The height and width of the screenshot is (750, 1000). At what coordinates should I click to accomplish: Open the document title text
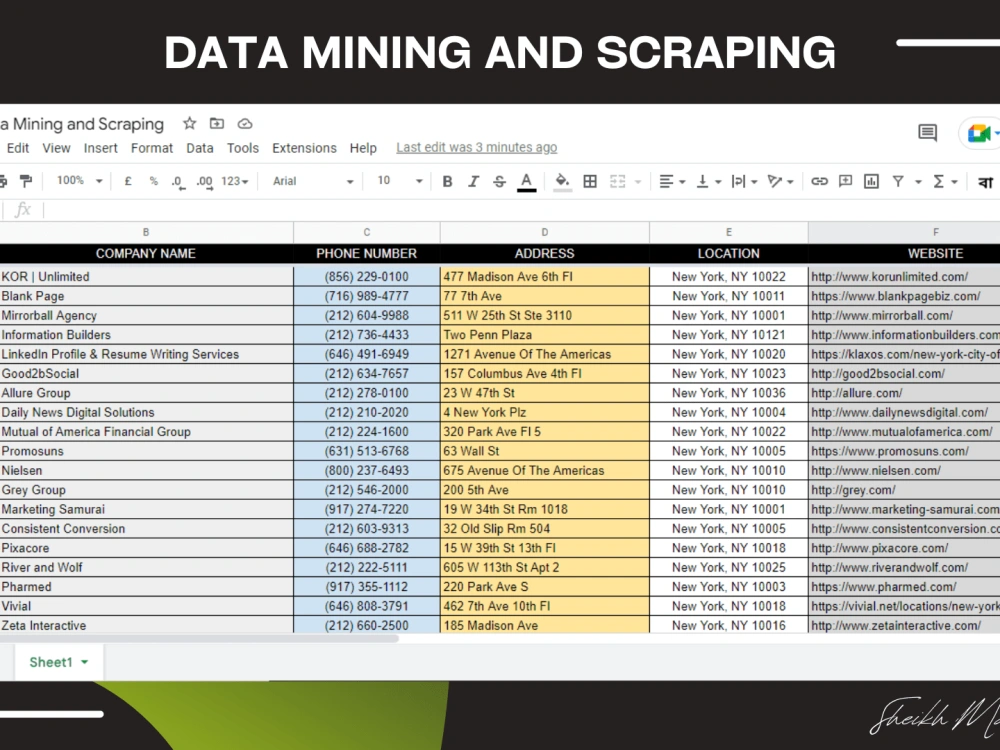point(82,124)
